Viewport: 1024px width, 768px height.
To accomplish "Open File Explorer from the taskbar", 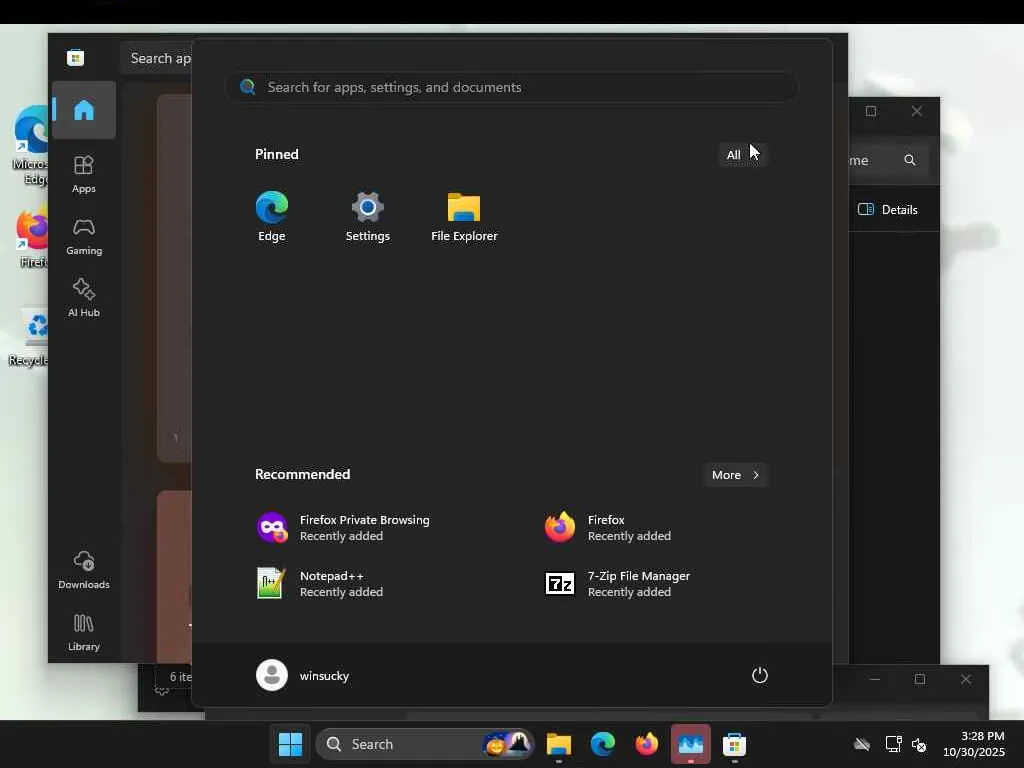I will pos(559,744).
